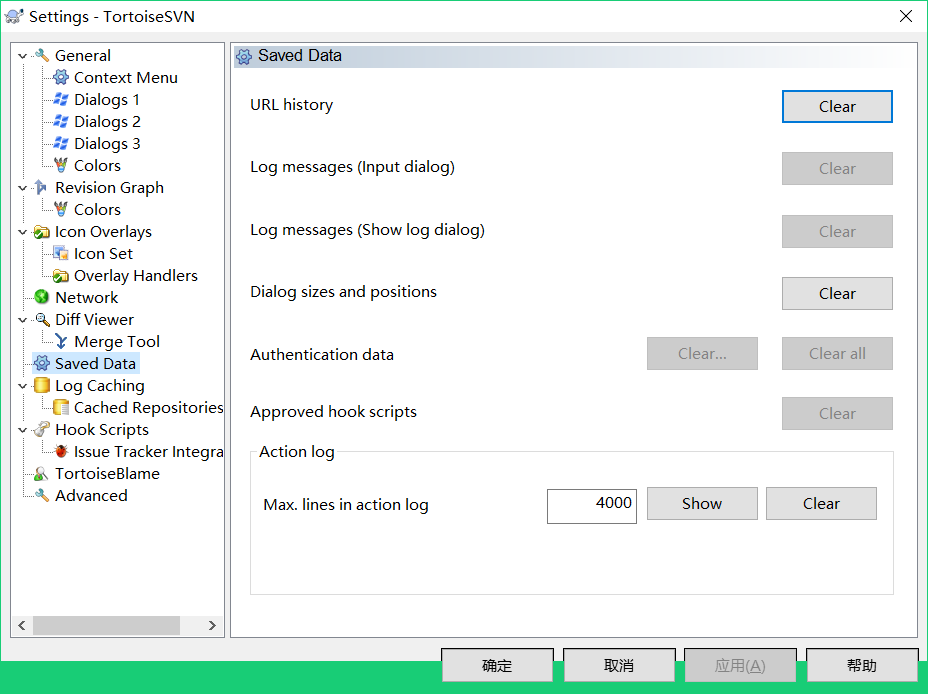Viewport: 928px width, 694px height.
Task: Click the tree scrollbar right arrow
Action: tap(212, 625)
